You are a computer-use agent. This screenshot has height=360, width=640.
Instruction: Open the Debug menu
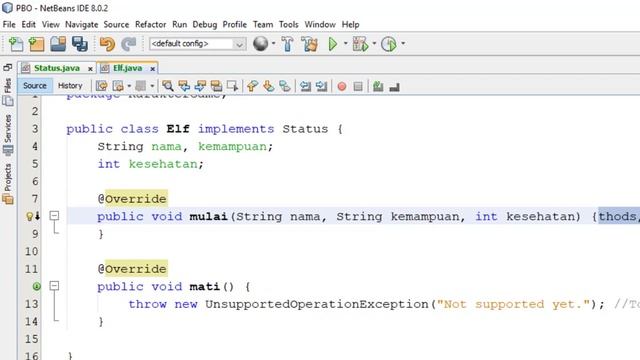coord(204,24)
